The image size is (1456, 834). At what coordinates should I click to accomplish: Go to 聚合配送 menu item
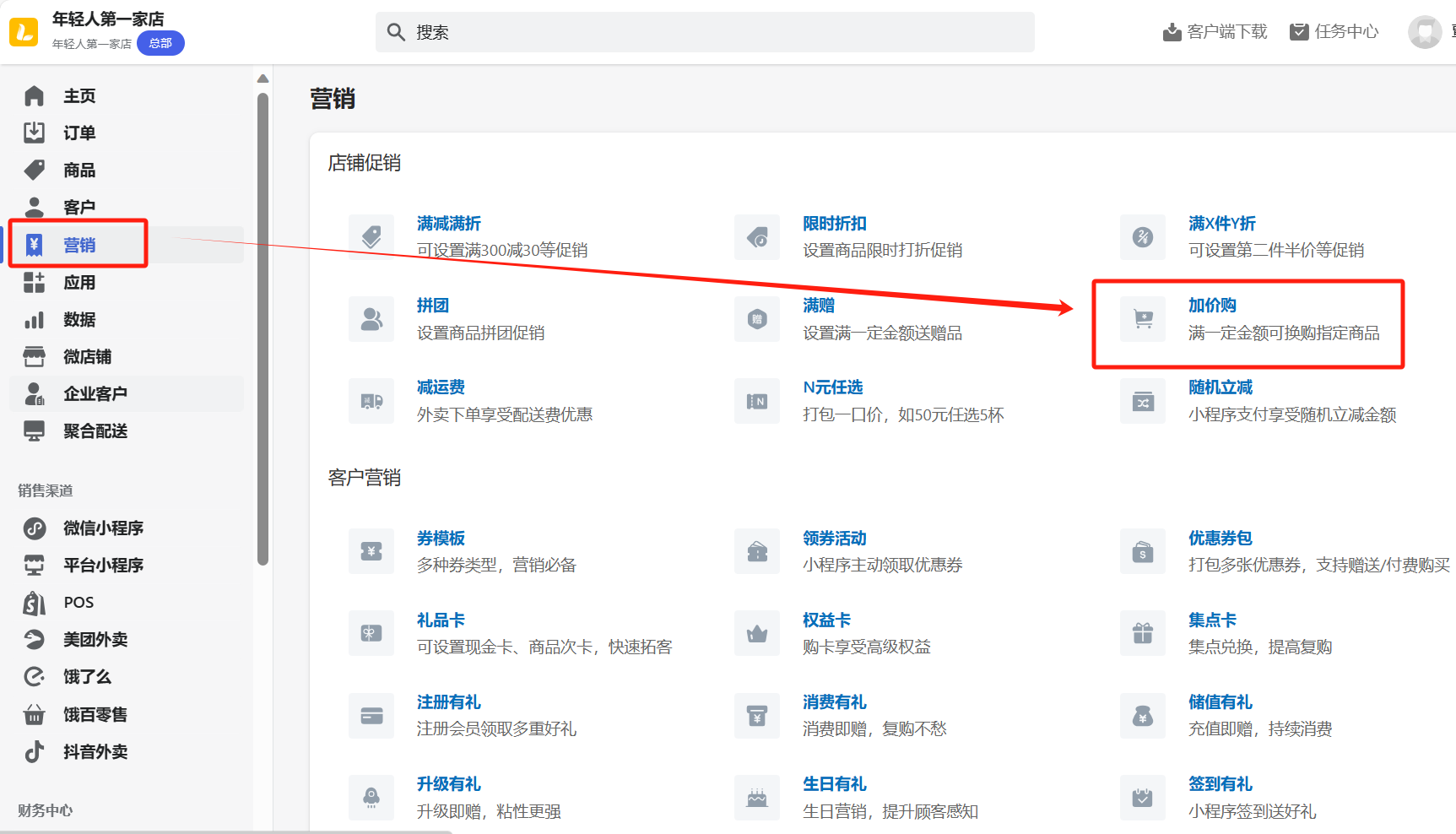[127, 431]
